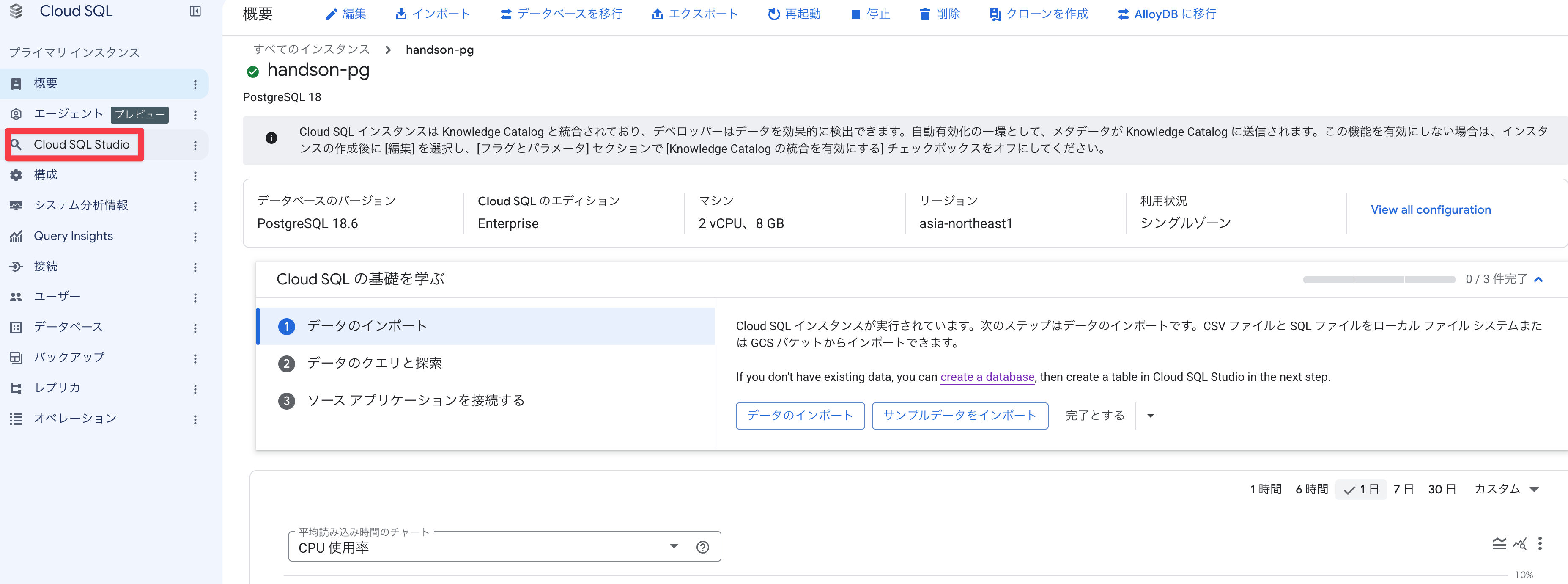Click the green instance status check icon
The width and height of the screenshot is (1568, 584).
(252, 72)
